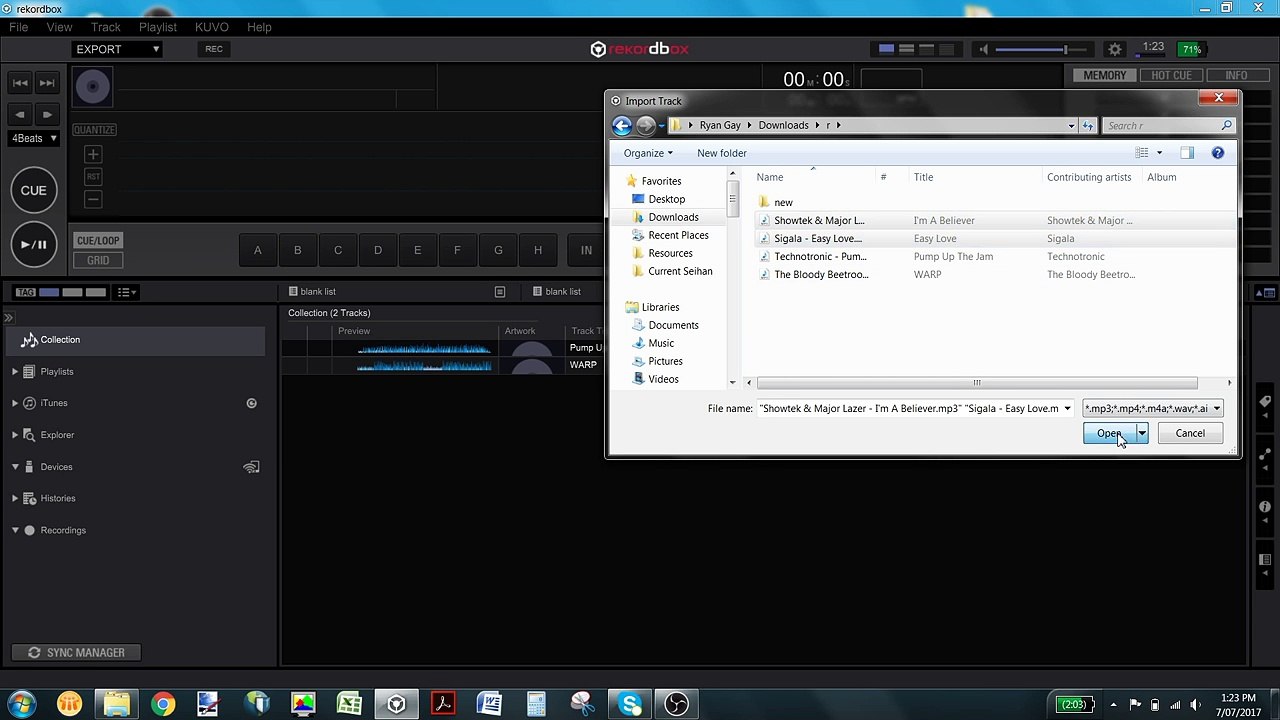1280x720 pixels.
Task: Open the EXPORT mode dropdown
Action: [117, 49]
